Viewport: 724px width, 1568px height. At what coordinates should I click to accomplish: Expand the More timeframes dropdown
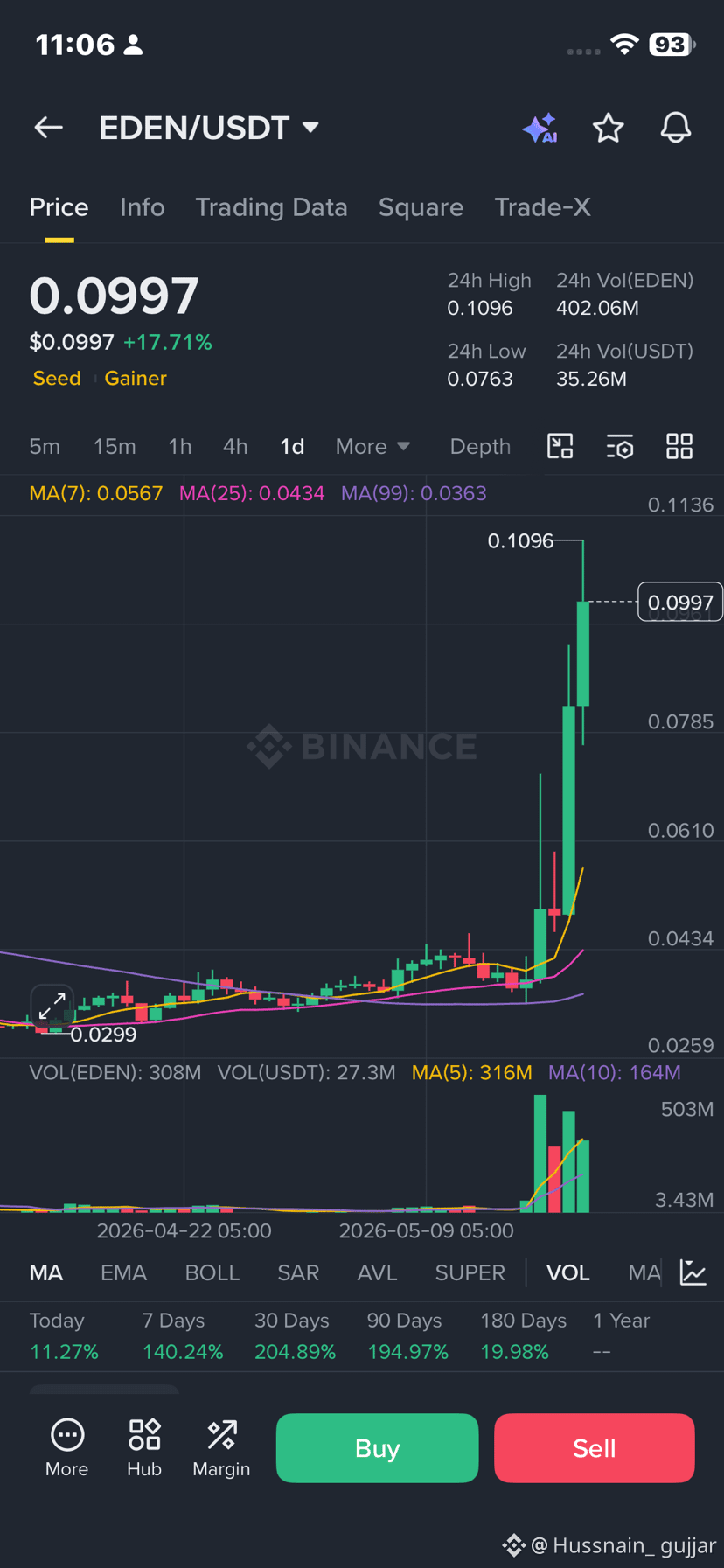point(372,446)
